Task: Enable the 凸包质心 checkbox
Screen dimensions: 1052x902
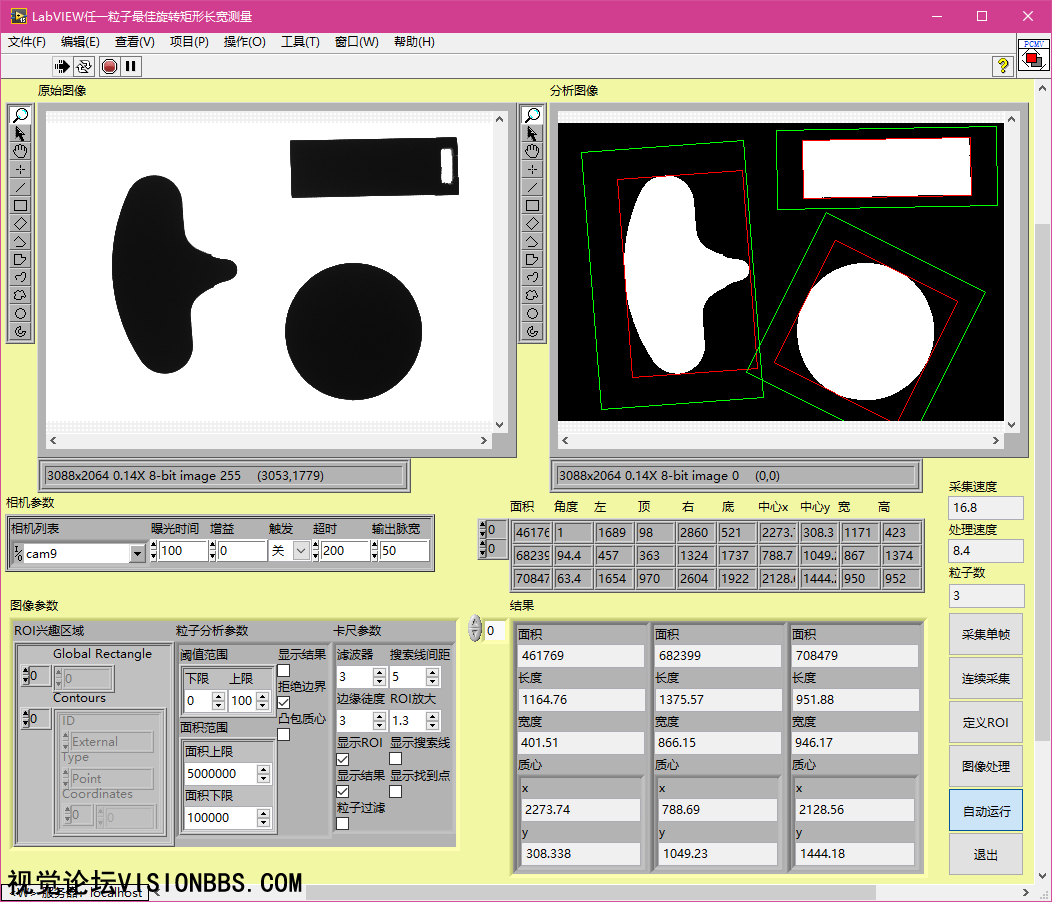Action: [x=284, y=735]
